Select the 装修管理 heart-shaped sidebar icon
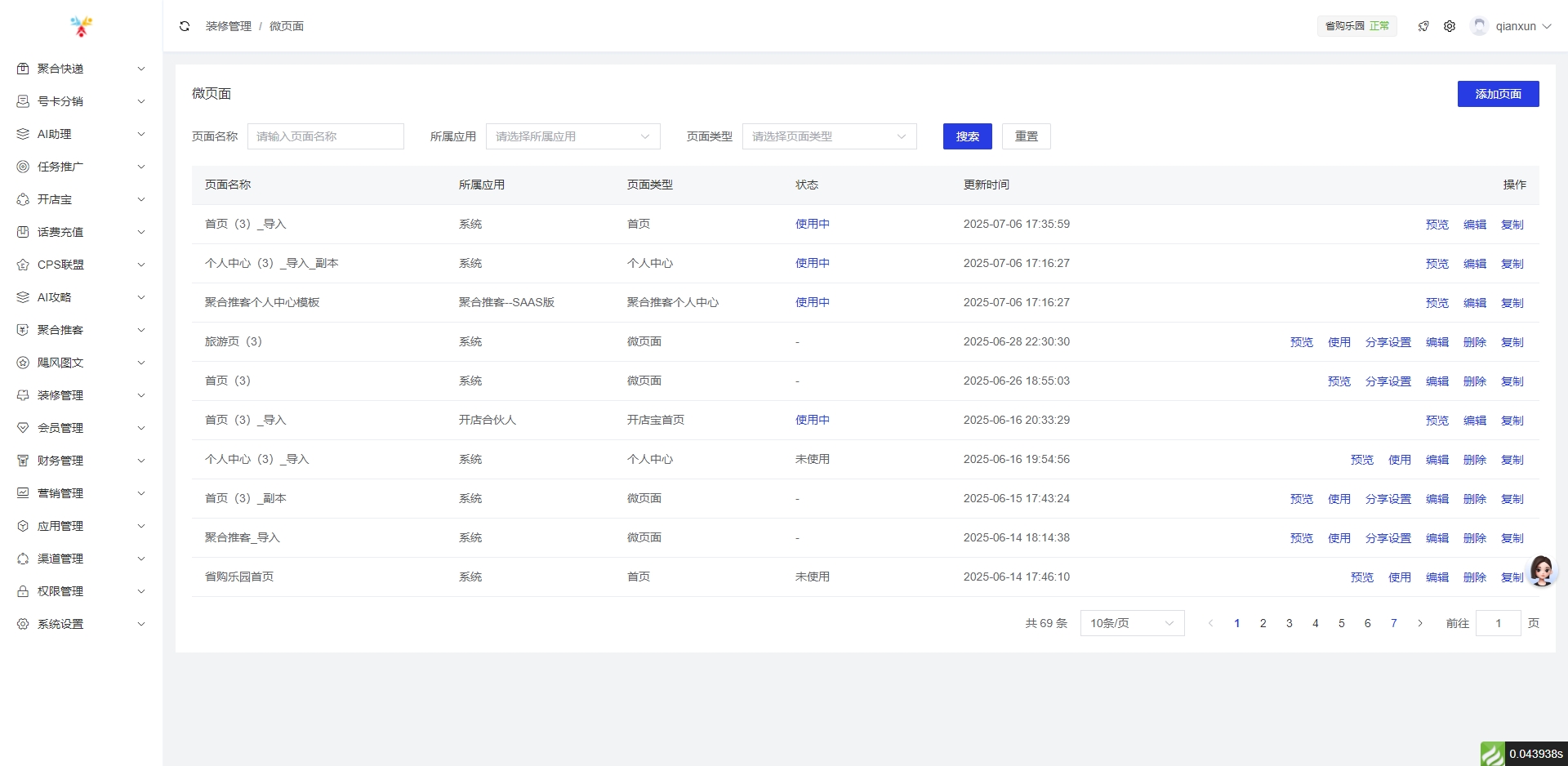 [22, 395]
